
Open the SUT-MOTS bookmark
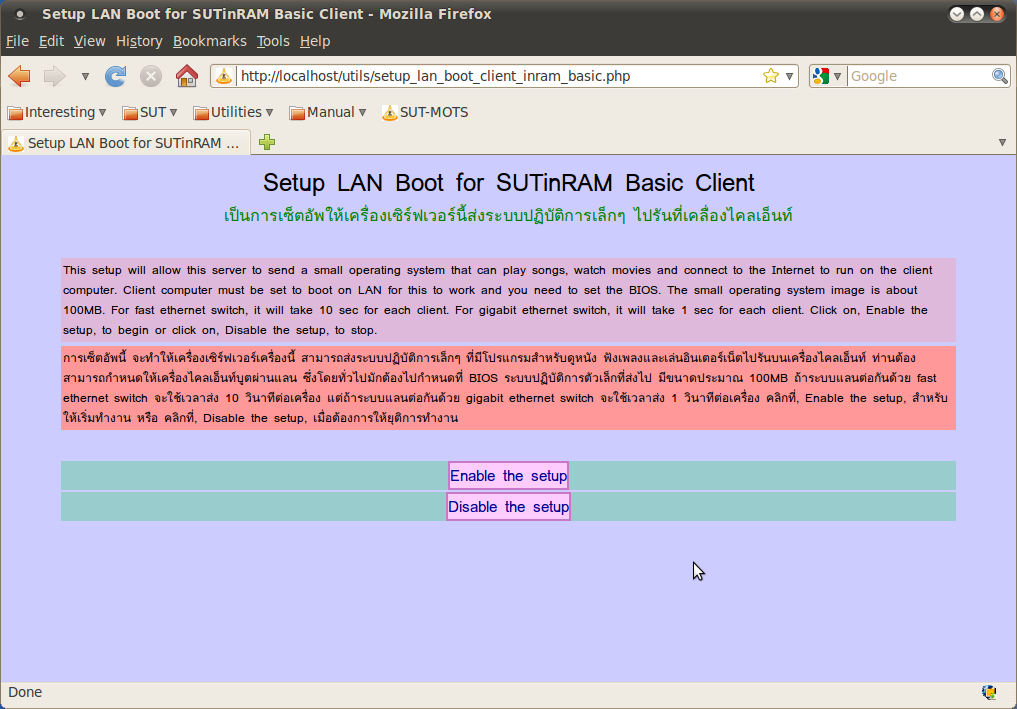tap(425, 112)
